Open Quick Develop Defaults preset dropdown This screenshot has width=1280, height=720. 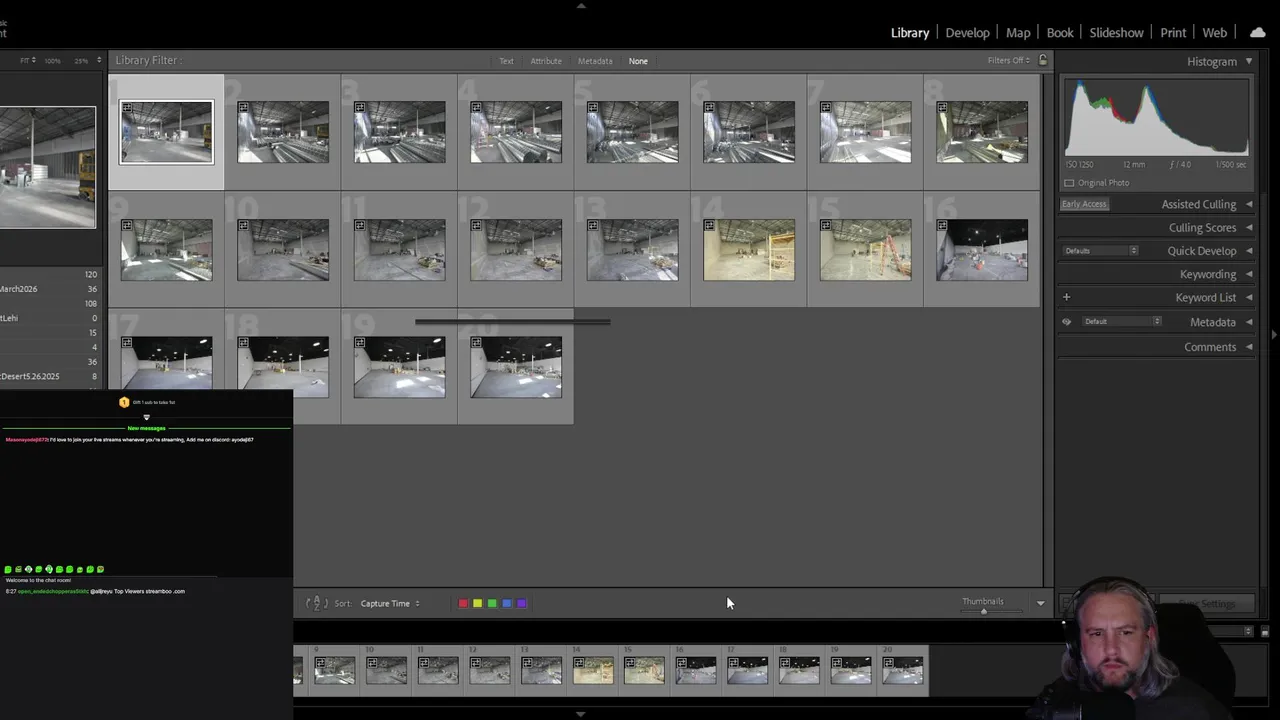click(1100, 251)
